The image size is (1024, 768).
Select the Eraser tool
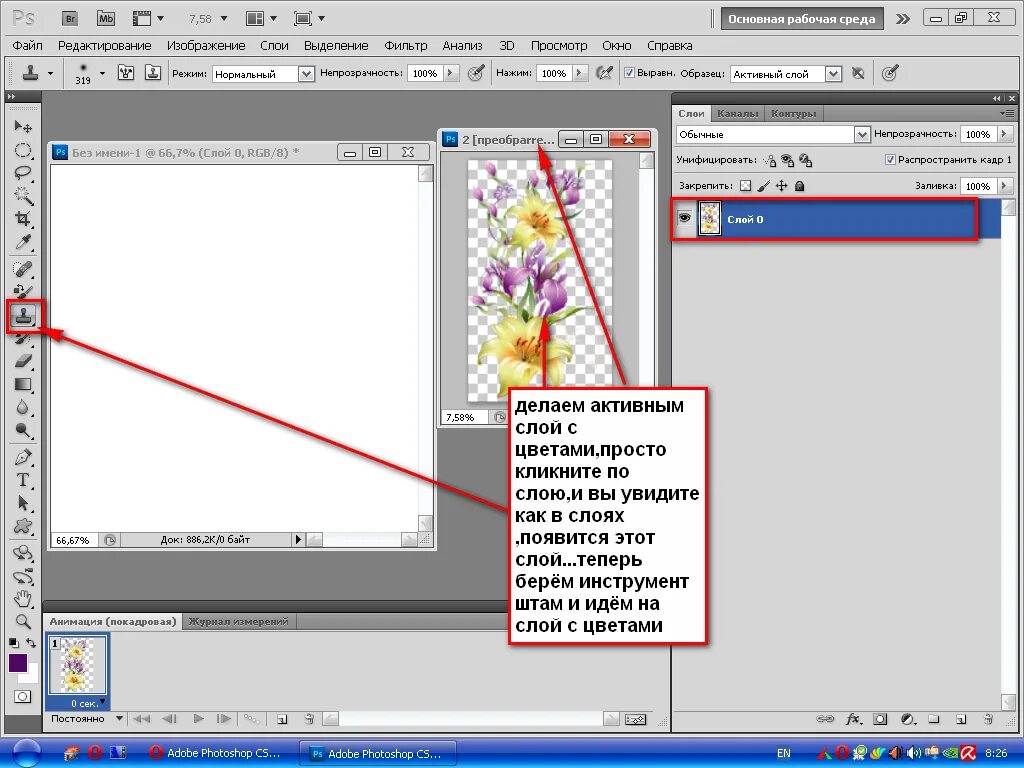(x=23, y=360)
